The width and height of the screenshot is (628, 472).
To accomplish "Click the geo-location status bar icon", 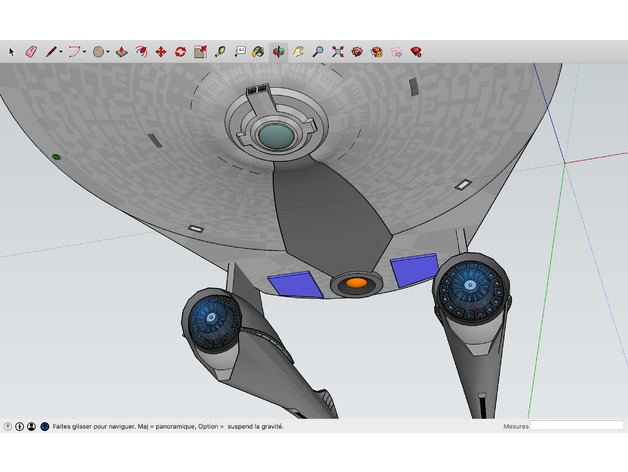I will pos(8,427).
